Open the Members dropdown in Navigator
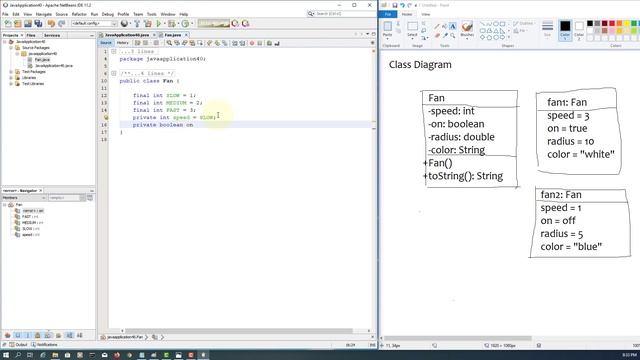640x360 pixels. 24,198
